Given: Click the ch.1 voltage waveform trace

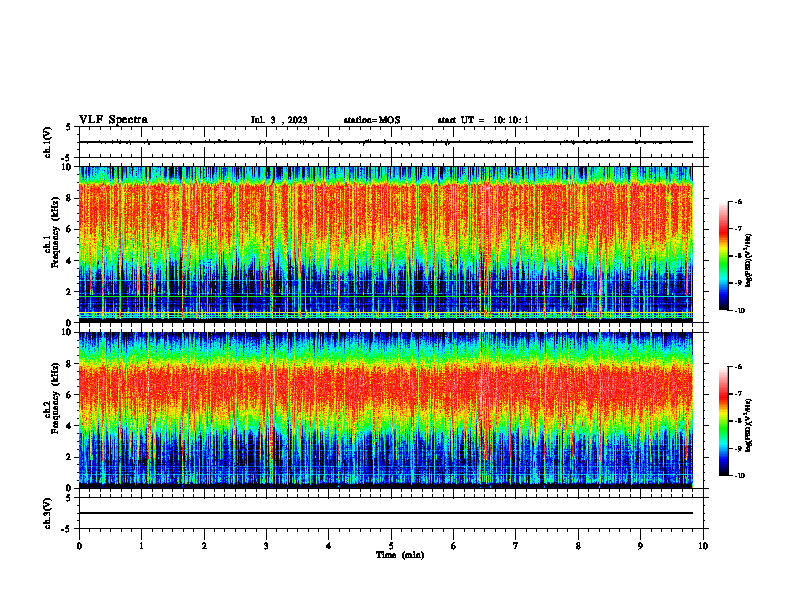Looking at the screenshot, I should point(386,142).
